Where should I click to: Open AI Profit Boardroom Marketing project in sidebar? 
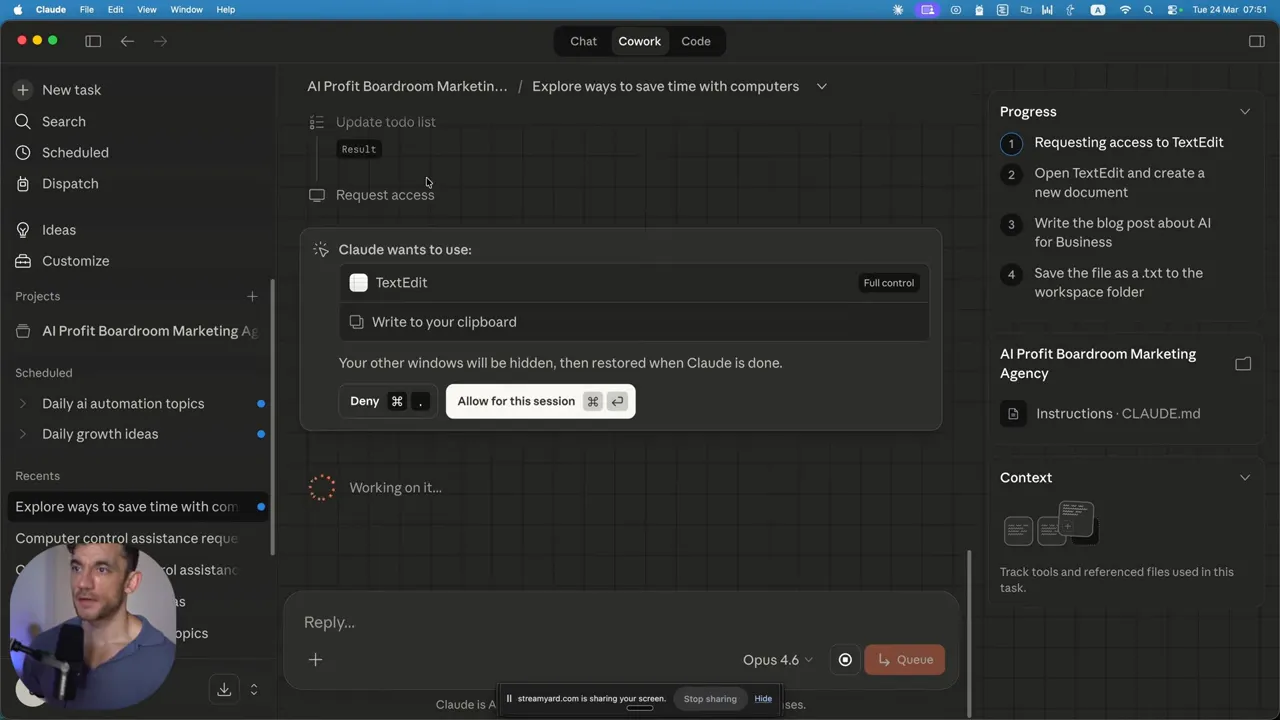tap(137, 331)
